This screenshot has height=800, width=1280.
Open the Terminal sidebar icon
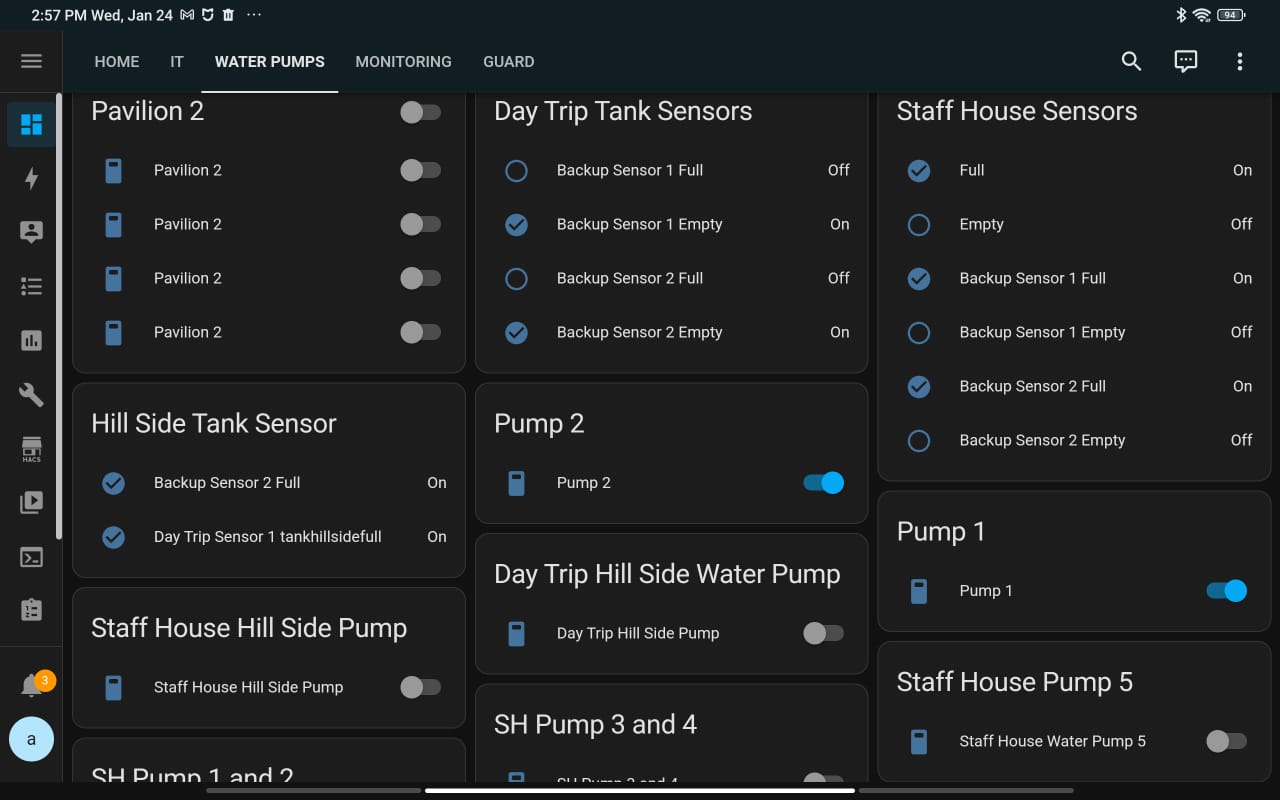[x=31, y=557]
